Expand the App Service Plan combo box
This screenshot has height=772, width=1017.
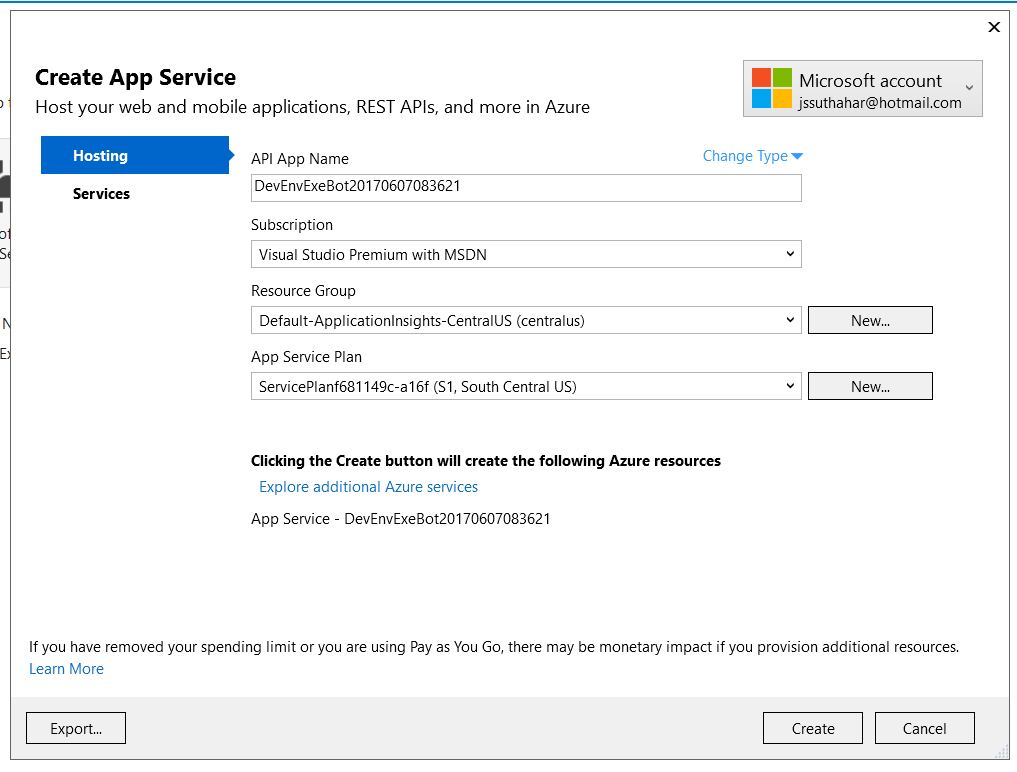point(526,387)
